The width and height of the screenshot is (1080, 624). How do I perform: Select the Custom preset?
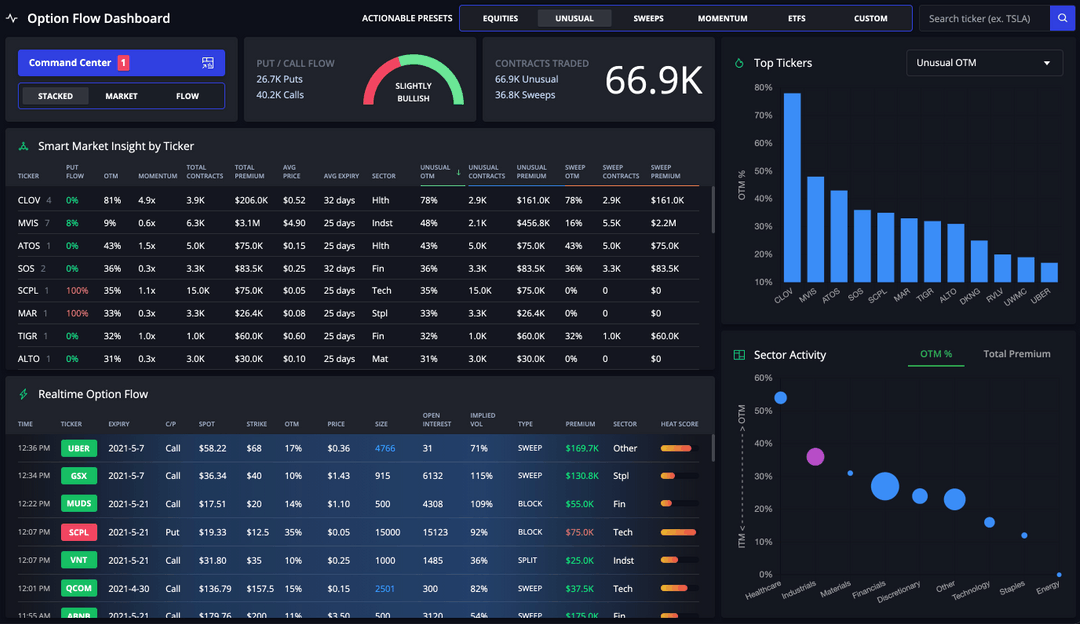871,19
